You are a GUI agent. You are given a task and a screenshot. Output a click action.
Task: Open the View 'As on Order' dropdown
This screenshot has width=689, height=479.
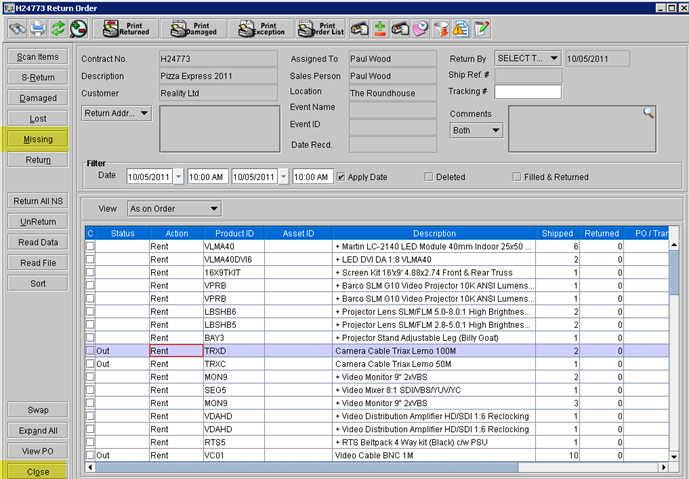point(172,209)
